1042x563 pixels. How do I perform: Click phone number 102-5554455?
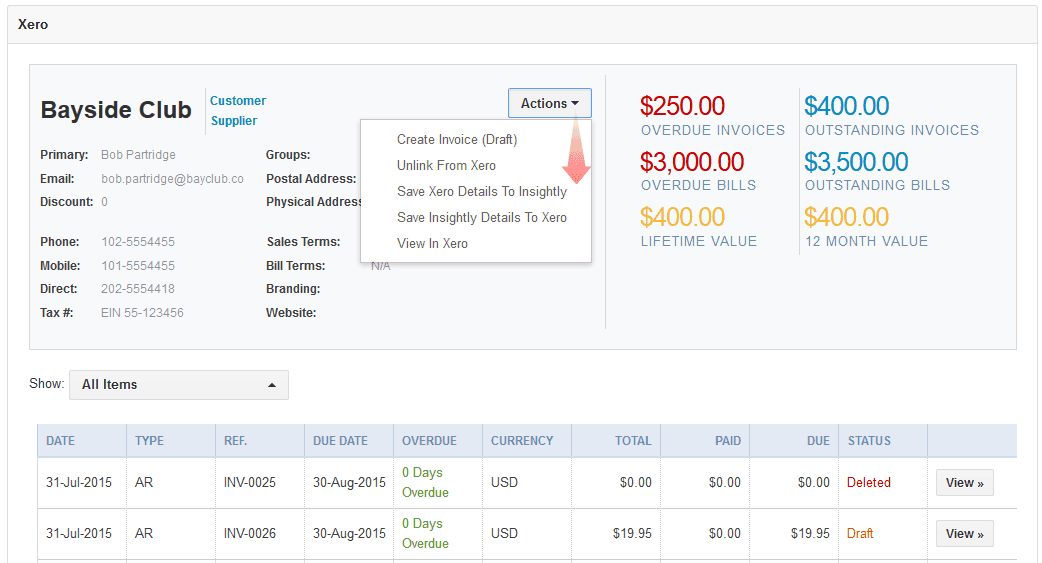click(138, 242)
